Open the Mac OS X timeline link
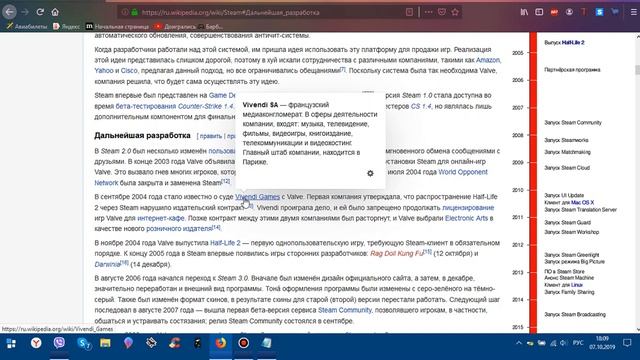Screen dimensions: 640x360 pos(582,202)
